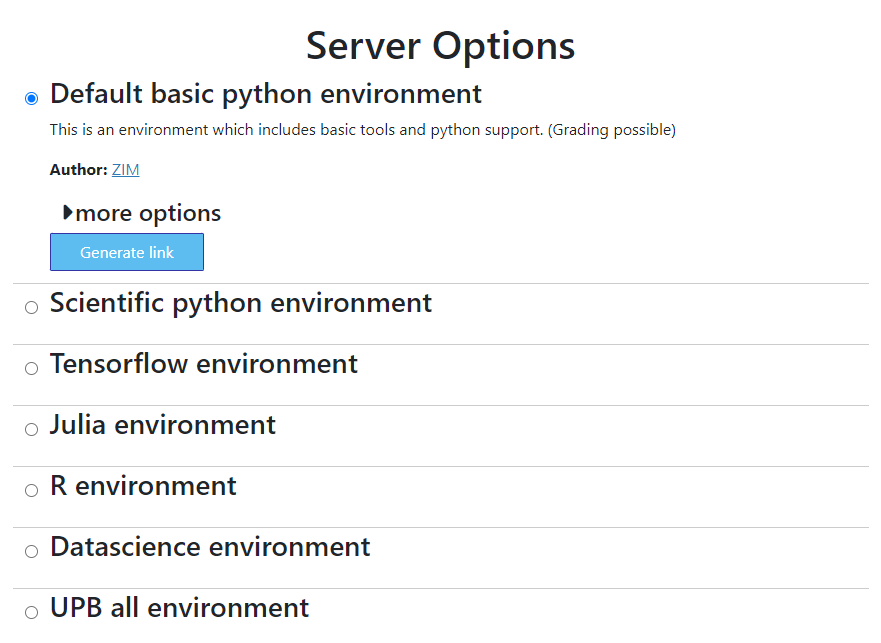881x643 pixels.
Task: Pick the Julia environment radio button
Action: (31, 429)
